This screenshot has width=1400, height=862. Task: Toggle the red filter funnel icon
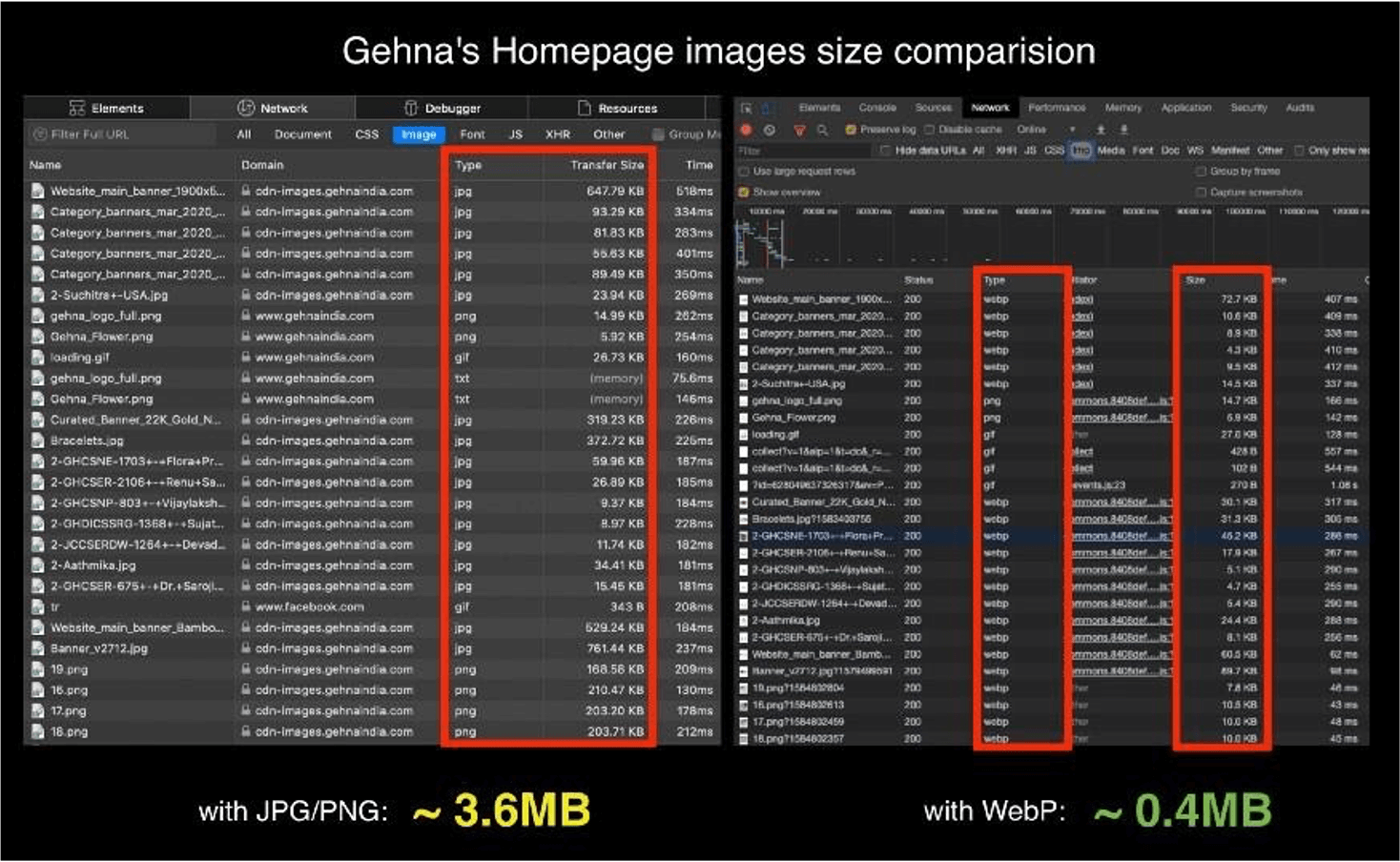pos(799,130)
